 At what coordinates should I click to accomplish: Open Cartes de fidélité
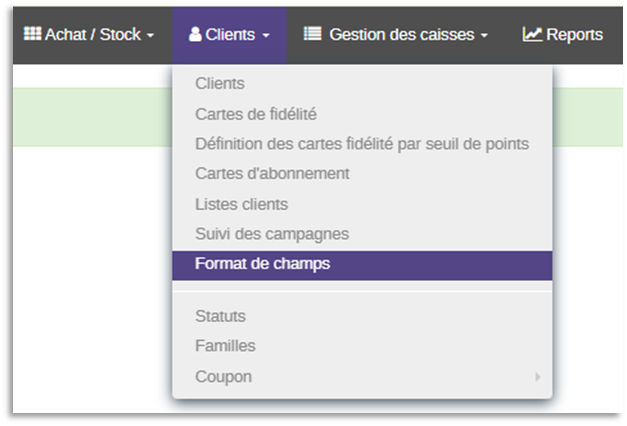(x=256, y=114)
